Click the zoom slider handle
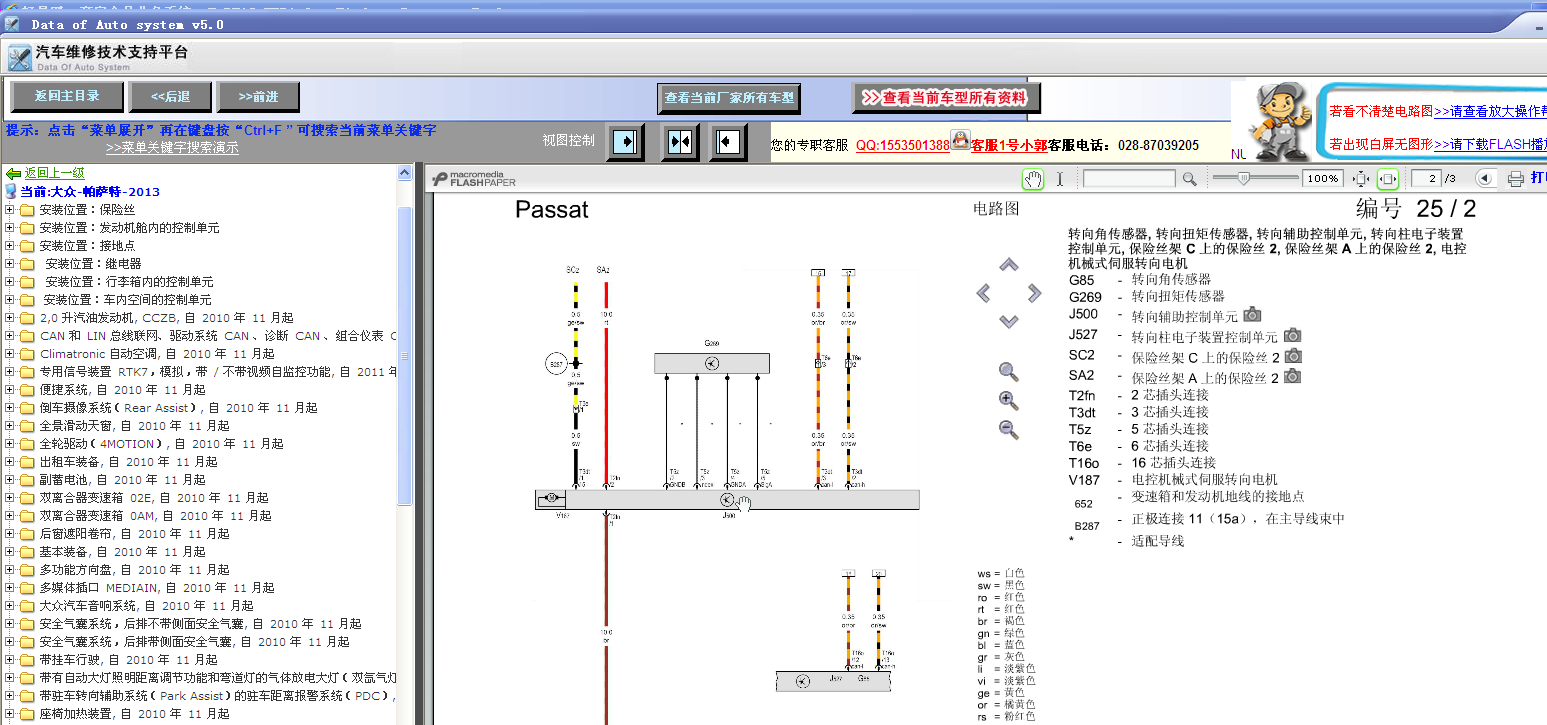1547x725 pixels. click(1243, 178)
